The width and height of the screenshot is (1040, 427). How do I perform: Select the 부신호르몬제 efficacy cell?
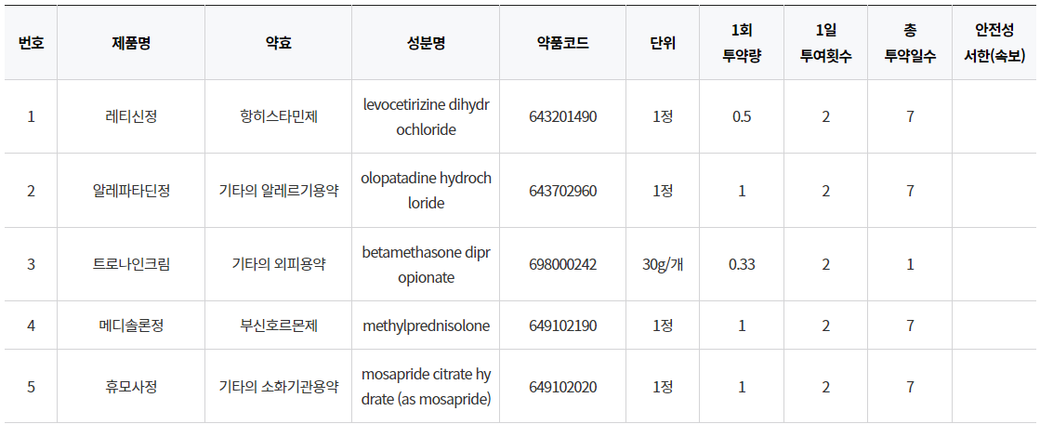(279, 326)
